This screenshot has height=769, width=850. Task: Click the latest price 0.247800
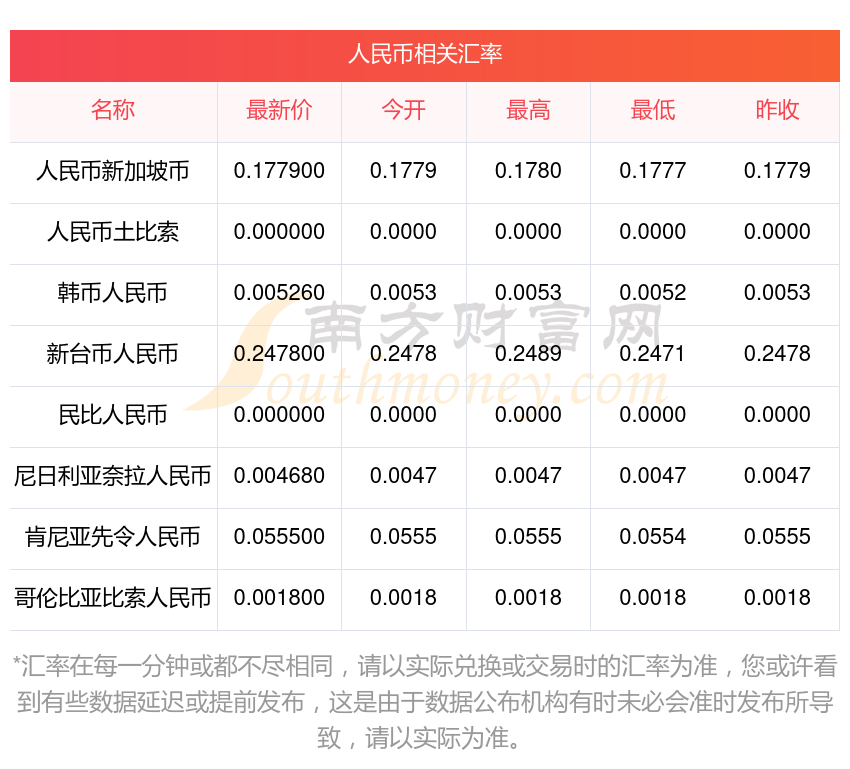(279, 354)
